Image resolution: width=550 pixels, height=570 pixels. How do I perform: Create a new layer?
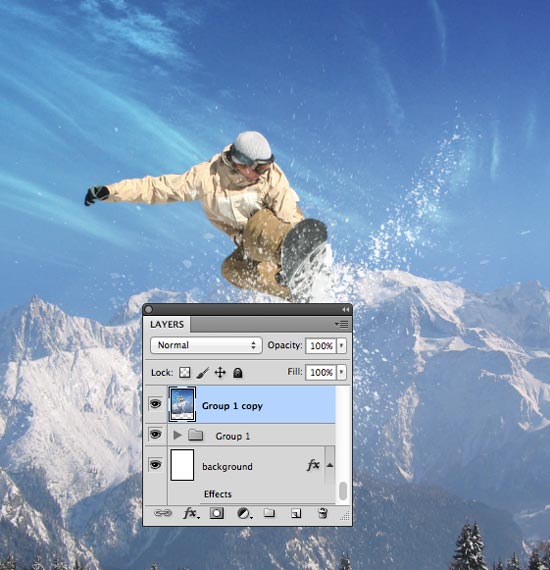click(x=296, y=513)
